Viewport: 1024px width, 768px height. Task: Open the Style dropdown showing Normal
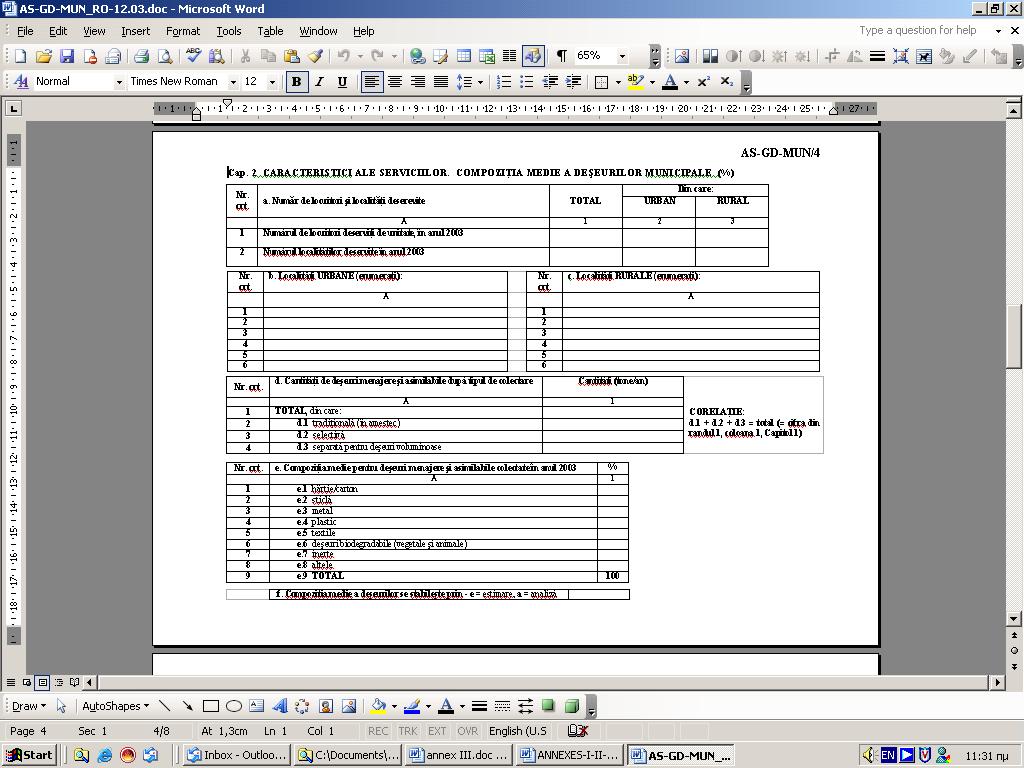[x=118, y=82]
